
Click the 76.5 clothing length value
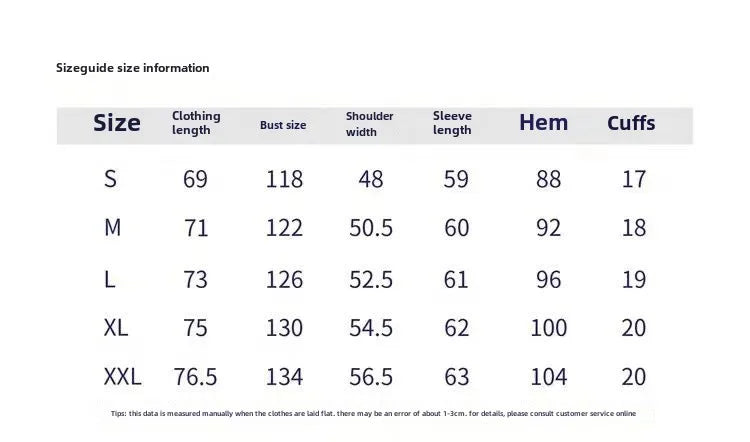pyautogui.click(x=195, y=376)
